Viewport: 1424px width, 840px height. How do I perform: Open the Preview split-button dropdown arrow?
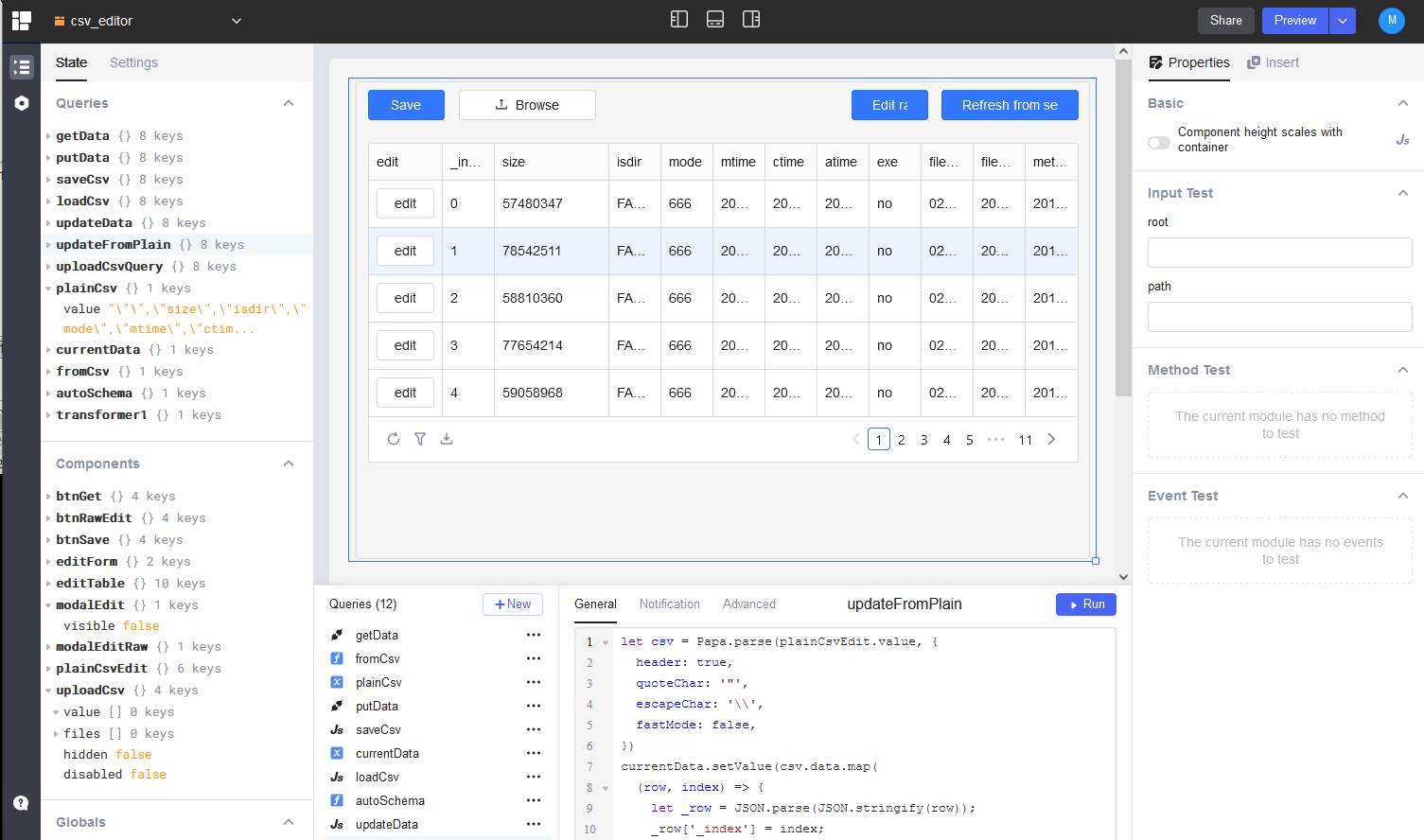(1343, 20)
